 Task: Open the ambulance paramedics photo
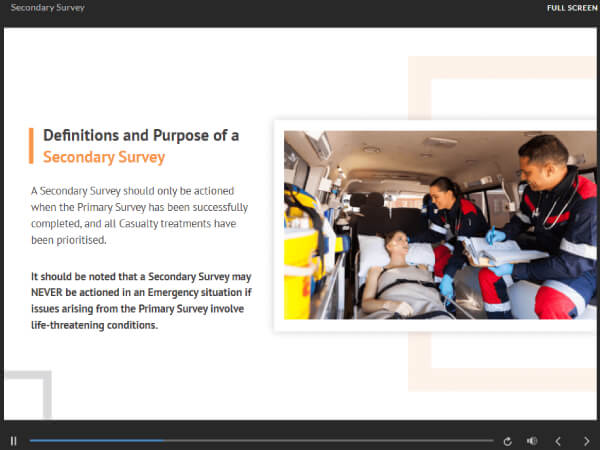(440, 225)
